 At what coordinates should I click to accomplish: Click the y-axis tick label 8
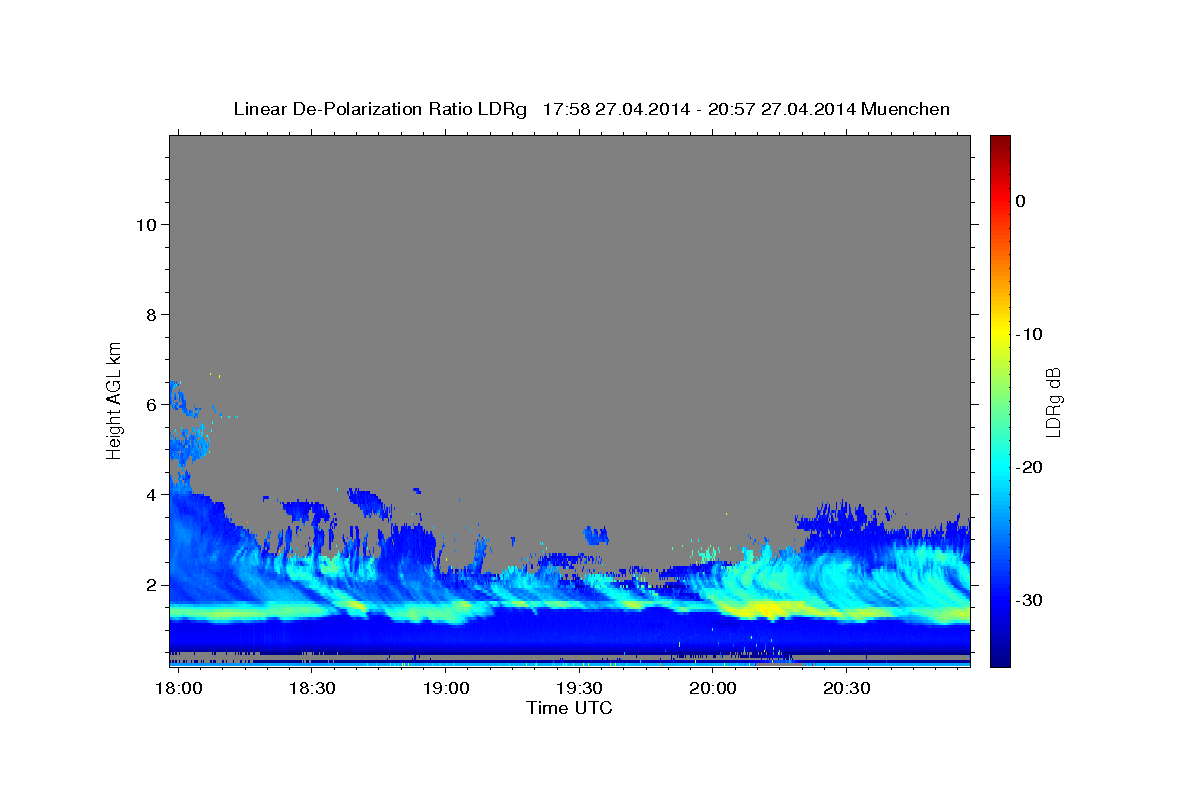pyautogui.click(x=151, y=314)
